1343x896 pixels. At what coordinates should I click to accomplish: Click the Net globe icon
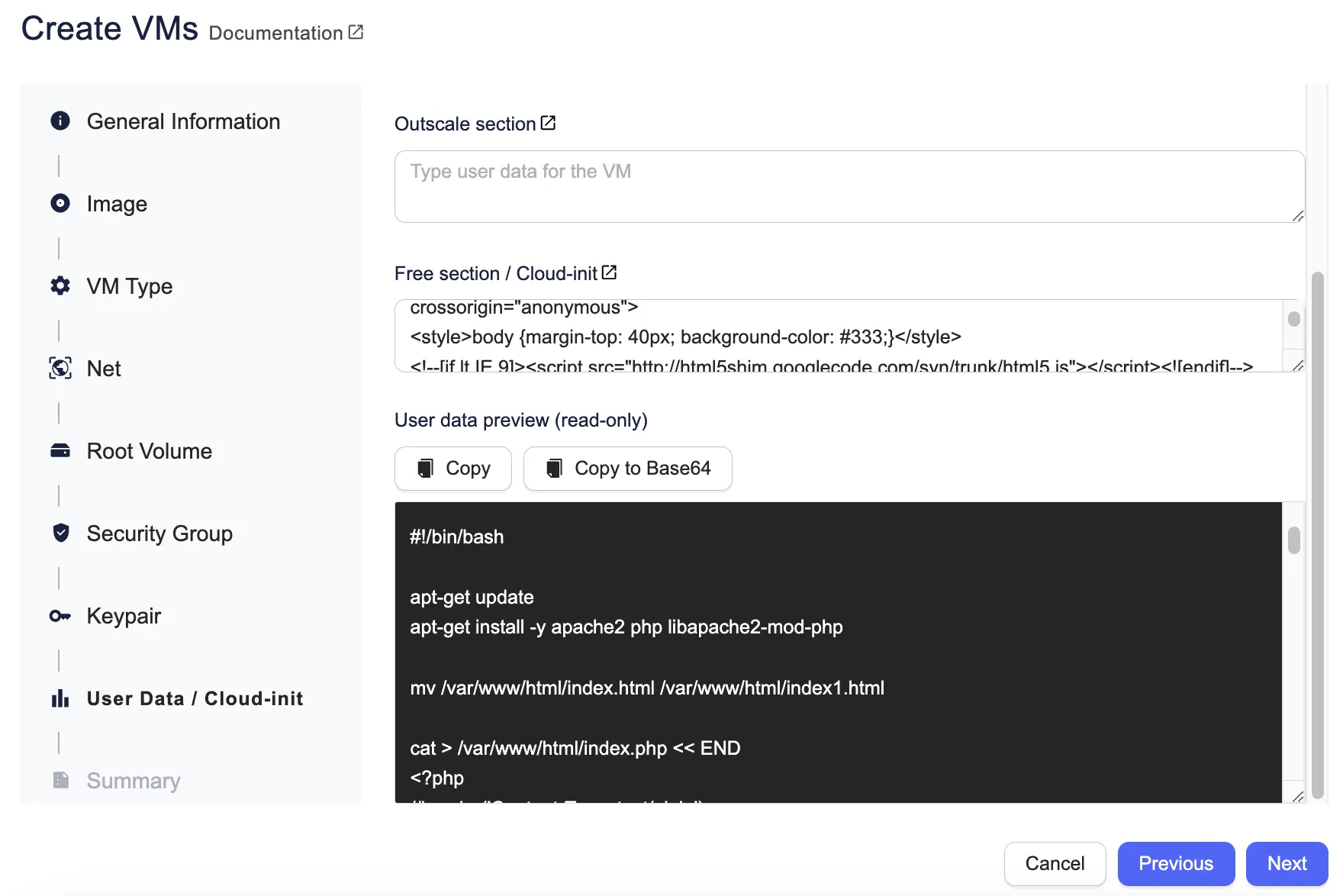tap(60, 368)
